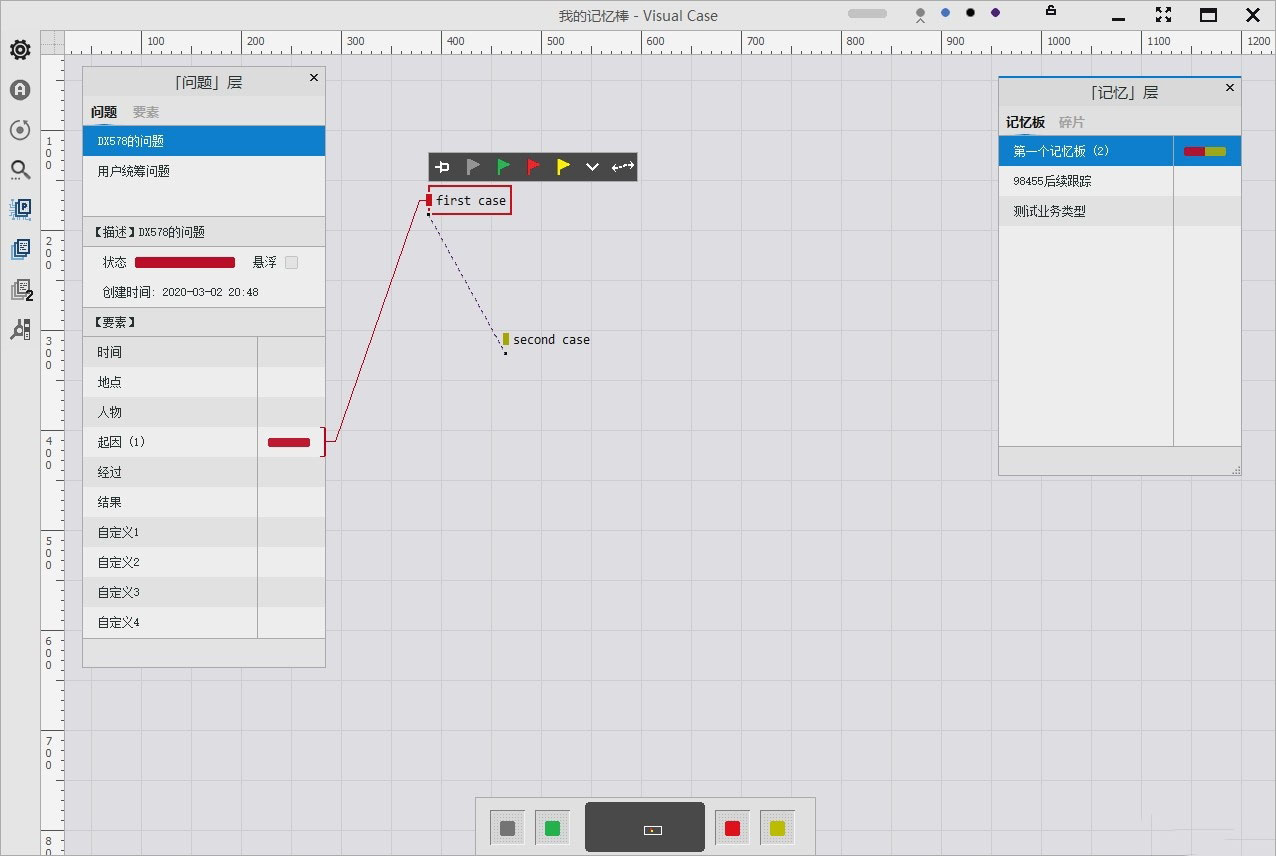Select the 地点 element row
1276x856 pixels.
pos(204,382)
